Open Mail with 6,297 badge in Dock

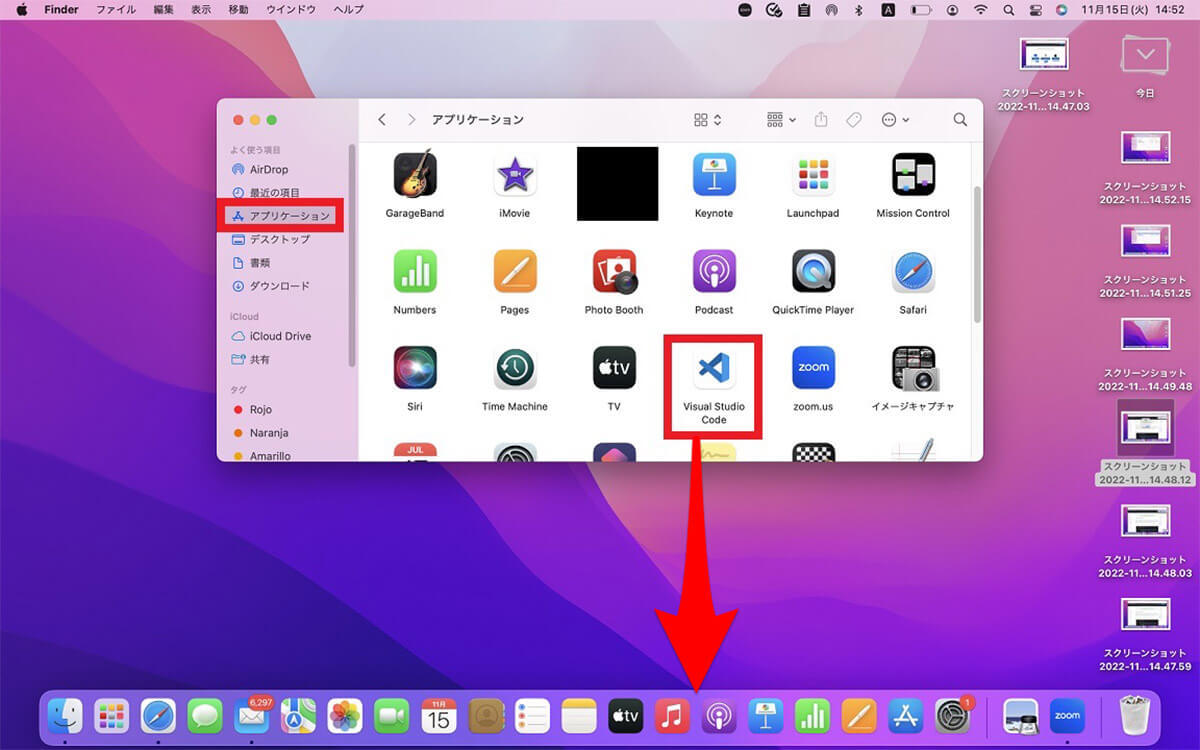click(x=252, y=716)
